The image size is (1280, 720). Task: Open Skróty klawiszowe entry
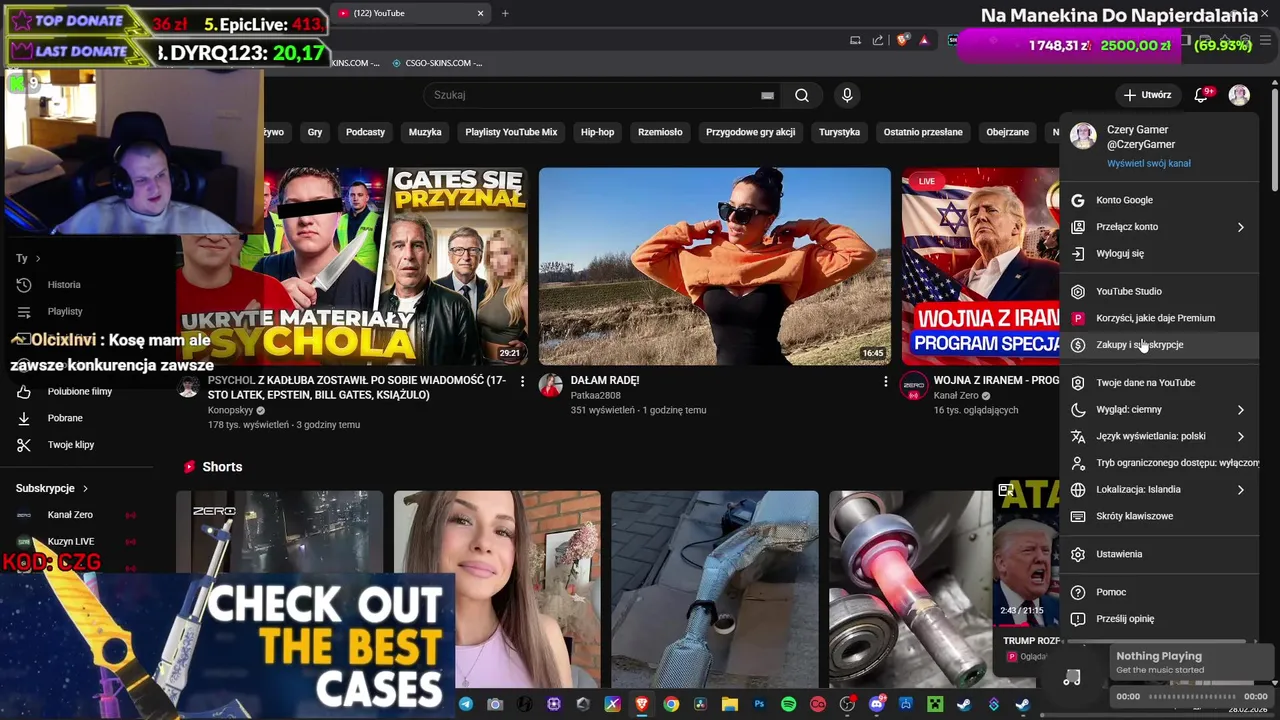[x=1160, y=516]
